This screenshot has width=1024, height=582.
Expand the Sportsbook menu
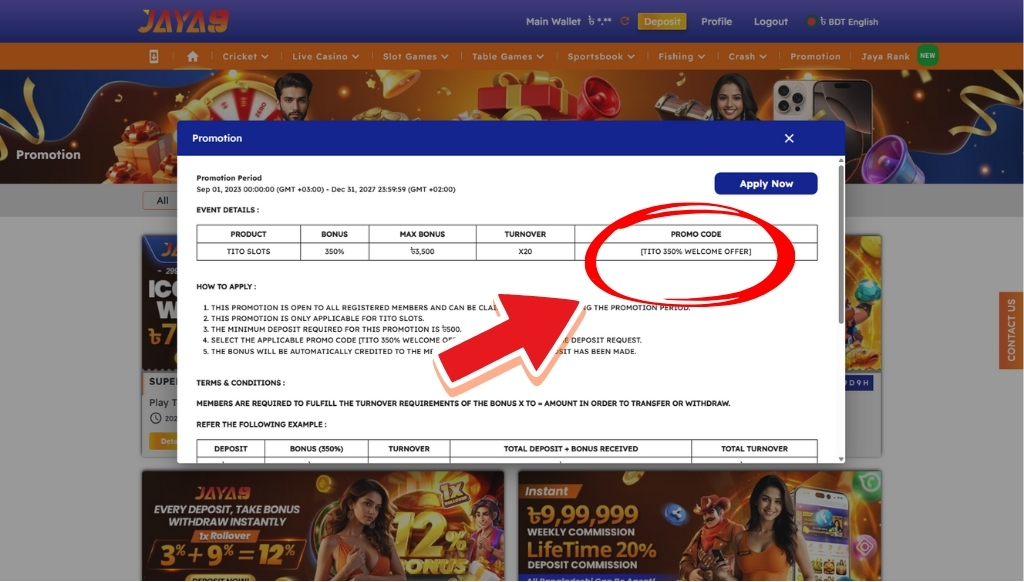coord(601,56)
